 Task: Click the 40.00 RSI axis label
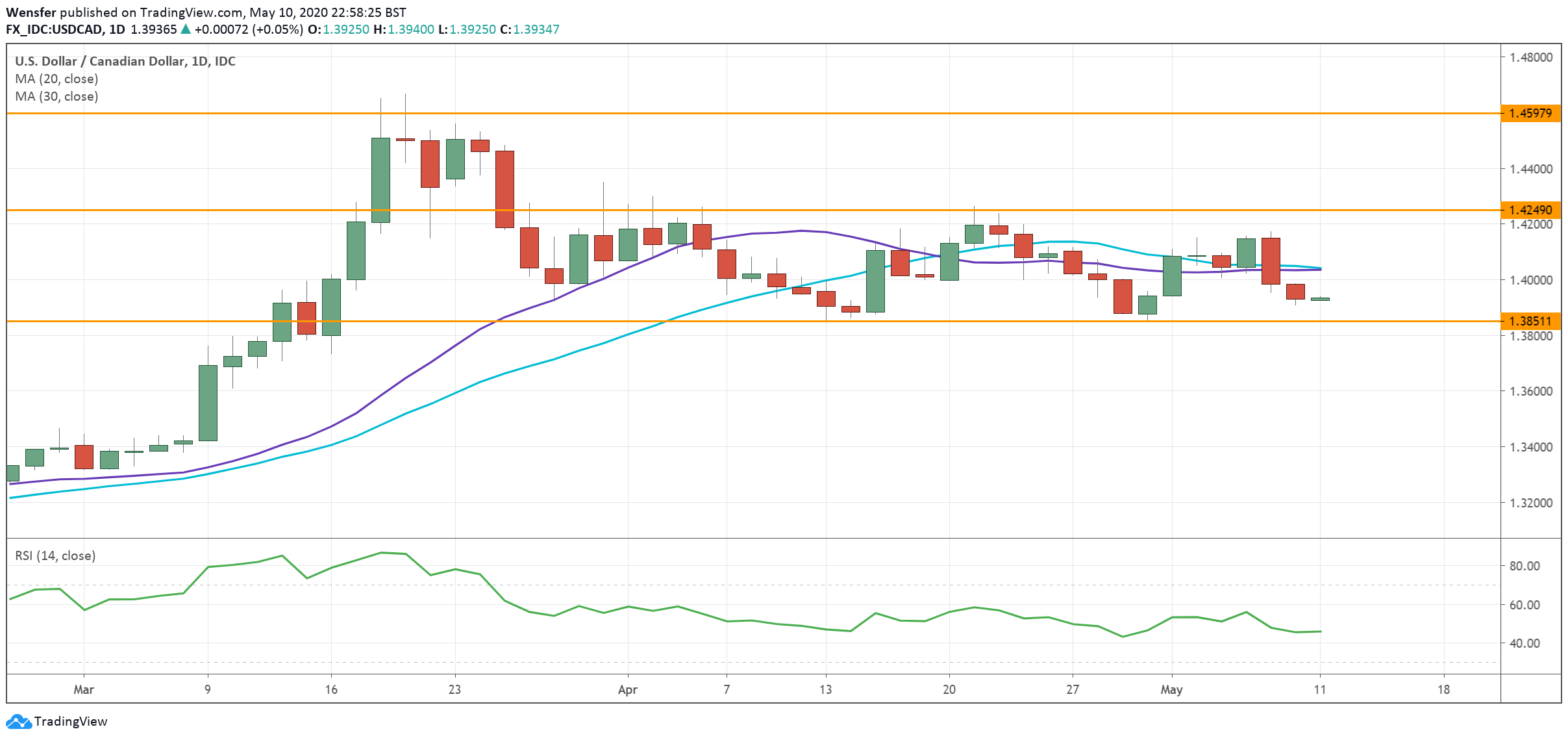click(x=1524, y=643)
